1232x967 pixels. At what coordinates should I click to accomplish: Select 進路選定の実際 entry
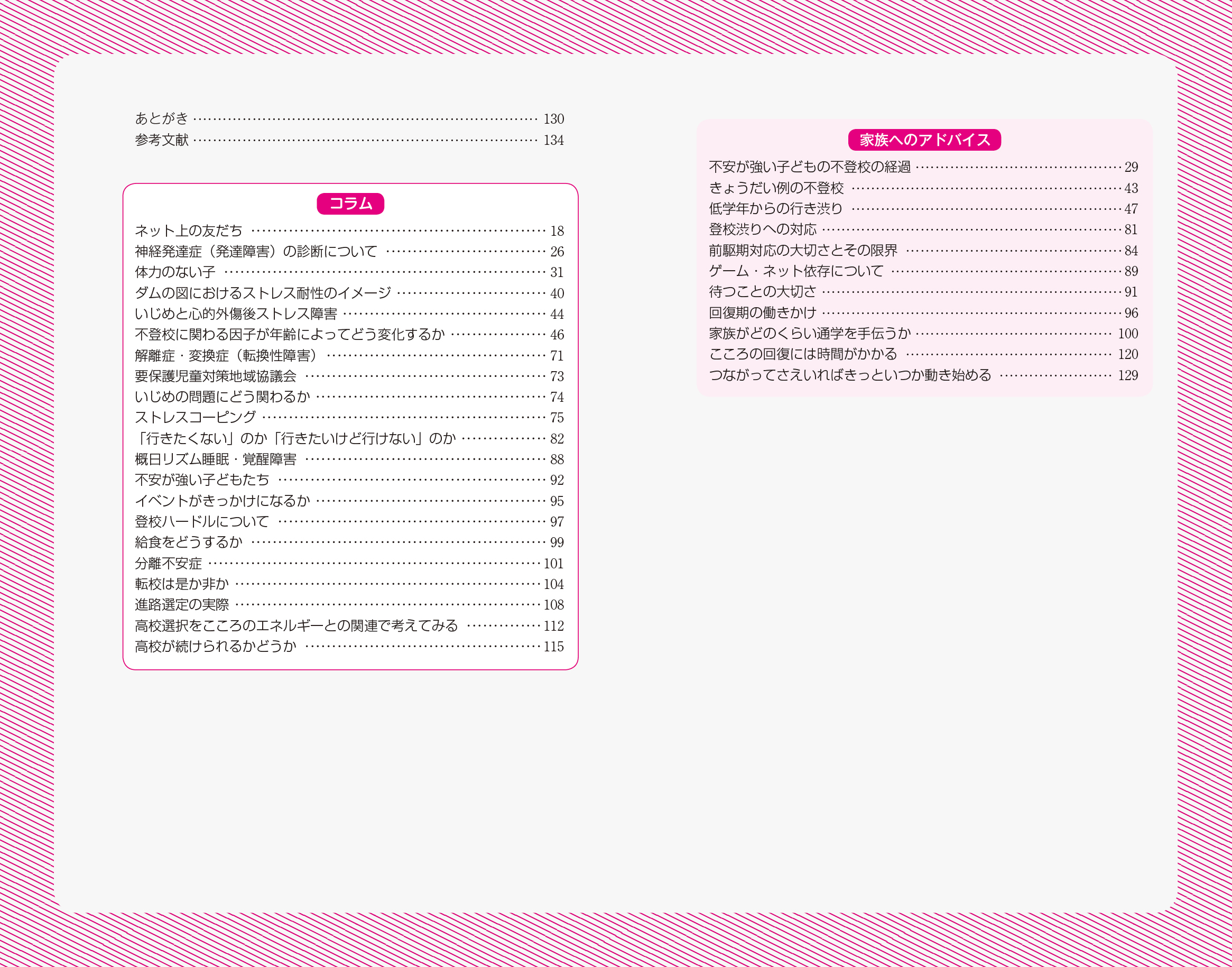[x=349, y=605]
